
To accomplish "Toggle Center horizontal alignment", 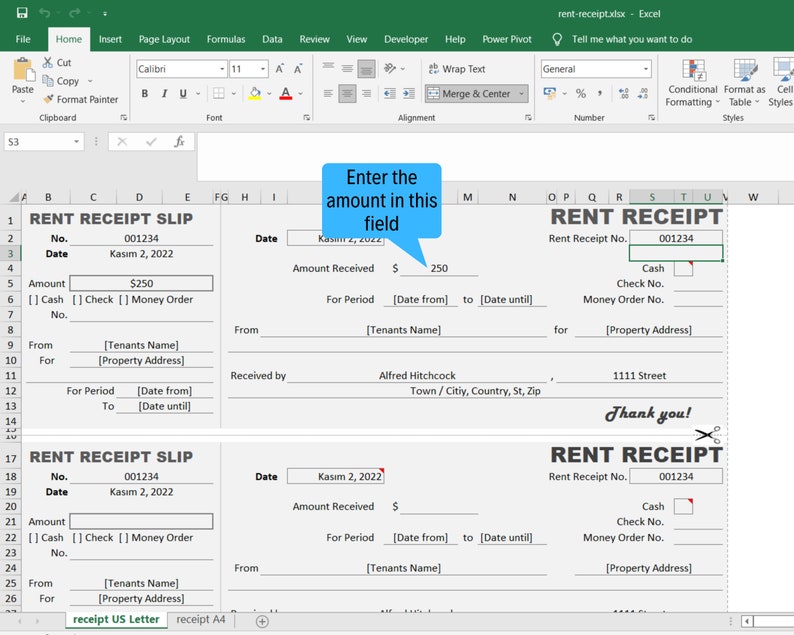I will [347, 93].
